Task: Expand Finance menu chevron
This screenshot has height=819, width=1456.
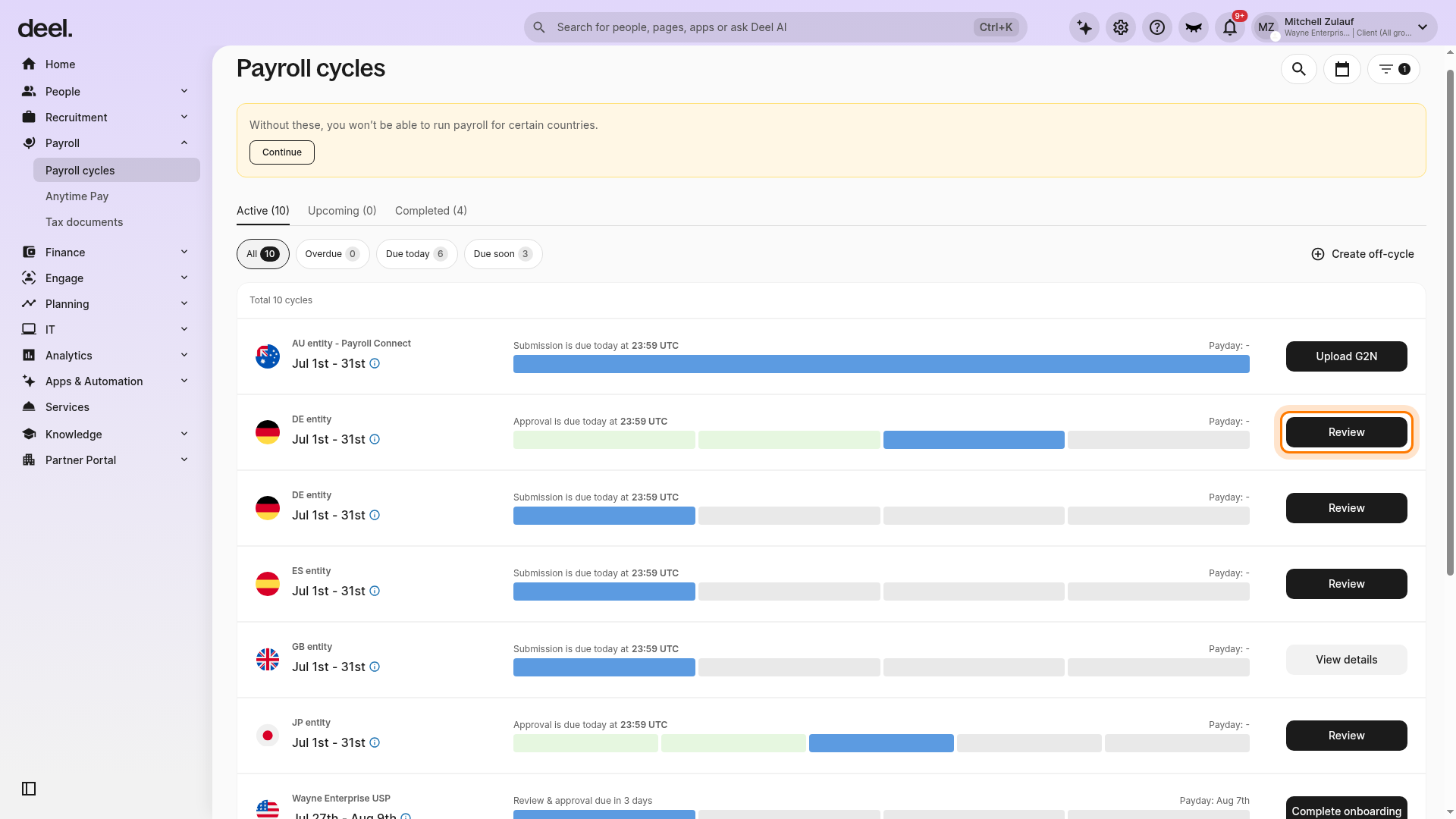Action: click(x=184, y=252)
